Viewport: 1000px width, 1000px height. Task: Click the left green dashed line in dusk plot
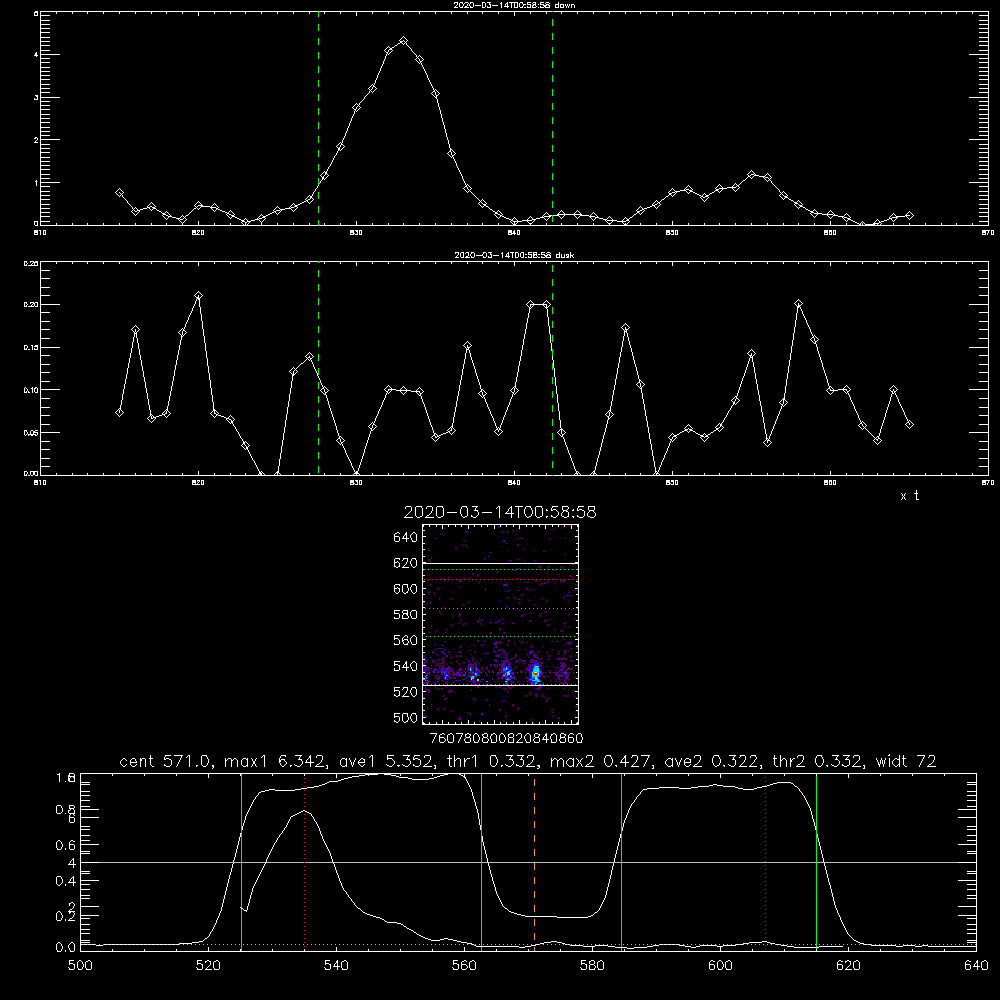tap(318, 368)
